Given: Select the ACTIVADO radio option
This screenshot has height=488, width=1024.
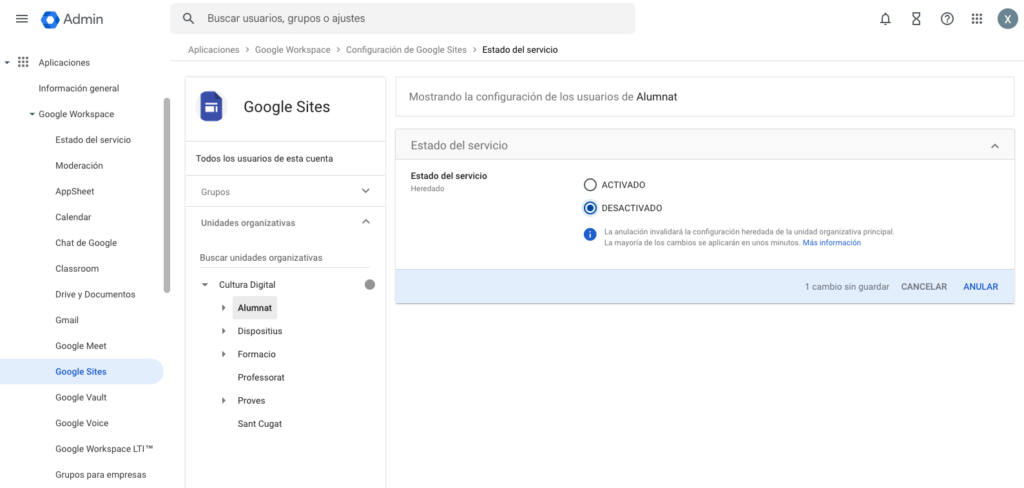Looking at the screenshot, I should coord(590,185).
